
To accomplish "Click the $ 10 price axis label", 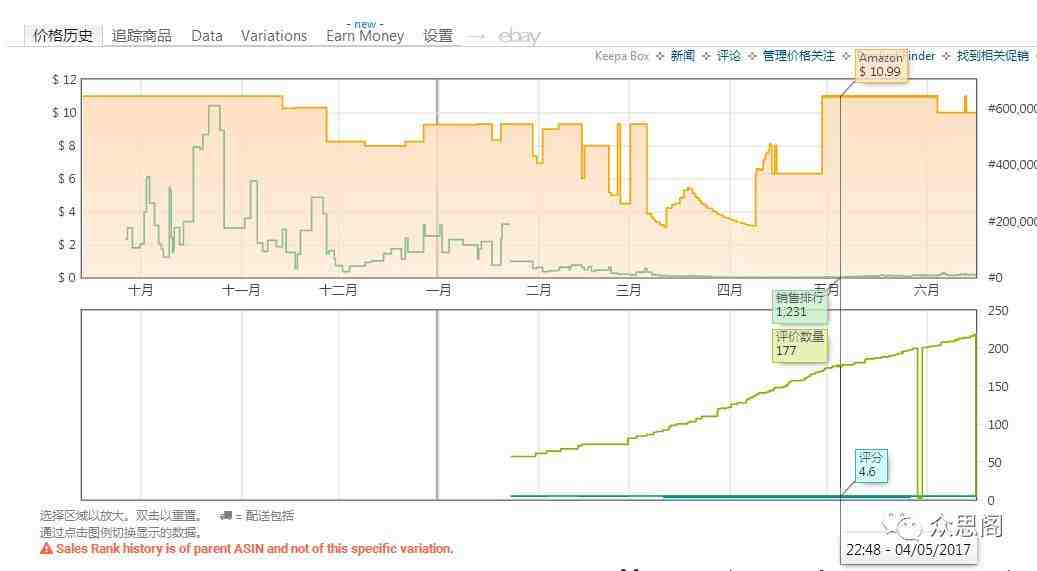I will point(65,112).
